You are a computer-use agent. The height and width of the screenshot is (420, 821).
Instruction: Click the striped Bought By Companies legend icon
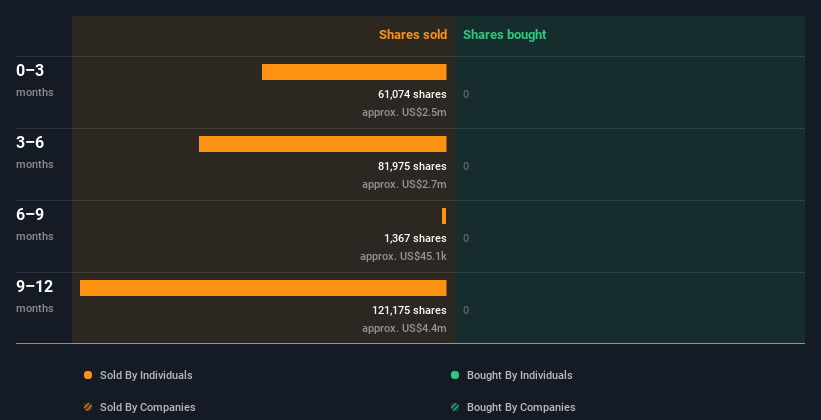click(x=455, y=407)
